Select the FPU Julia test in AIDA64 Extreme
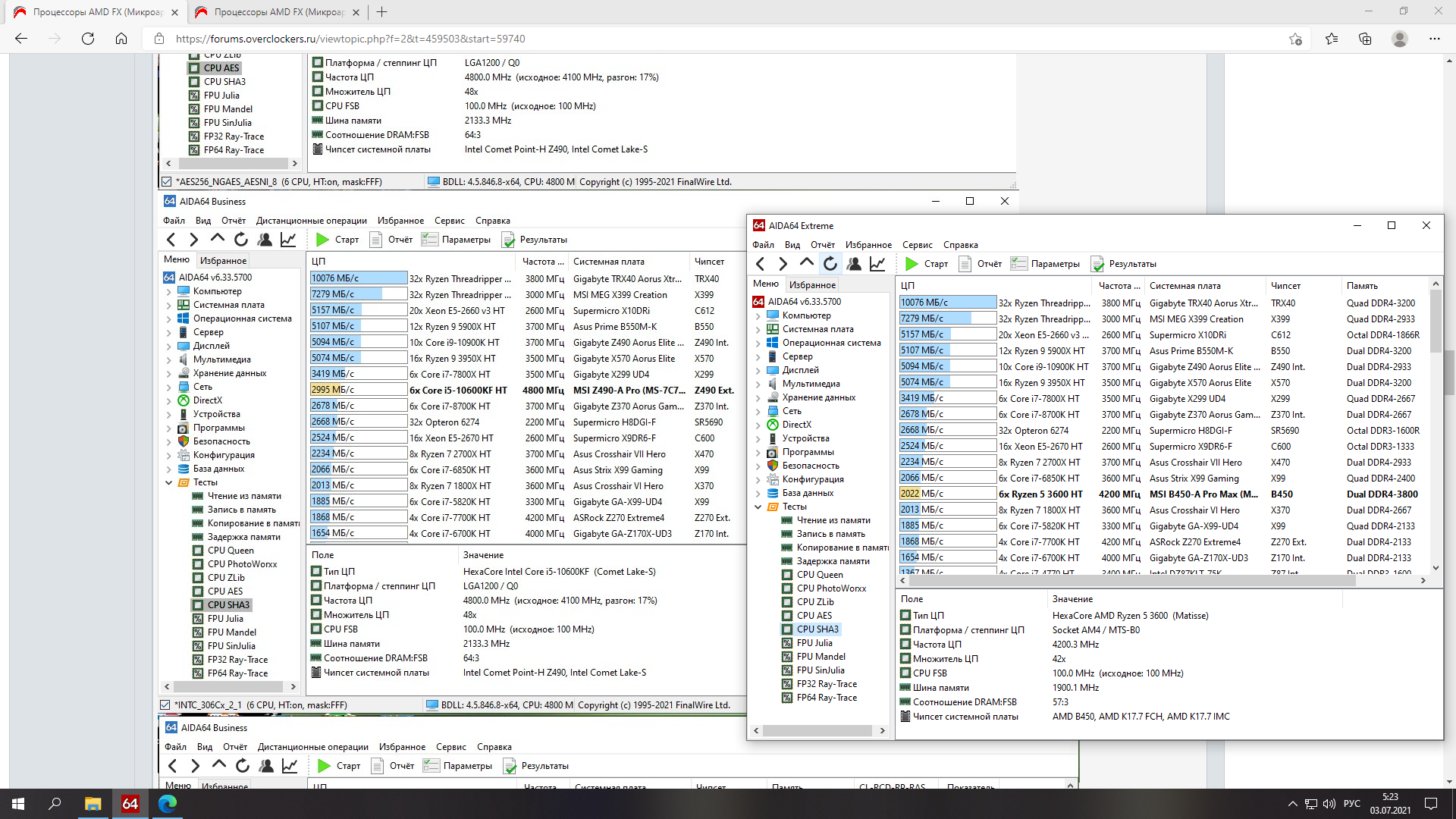This screenshot has height=819, width=1456. pyautogui.click(x=814, y=643)
